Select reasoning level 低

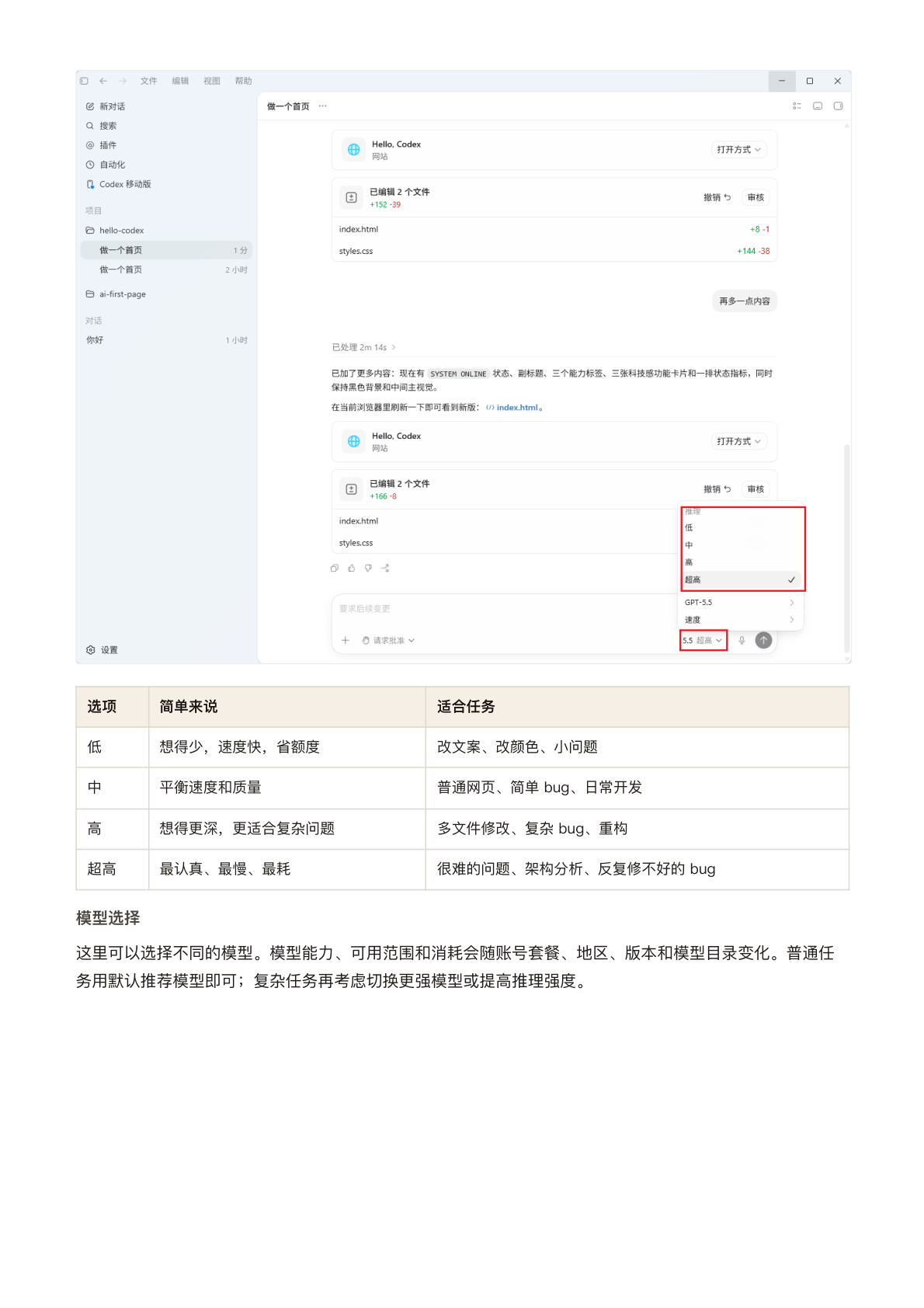[742, 527]
